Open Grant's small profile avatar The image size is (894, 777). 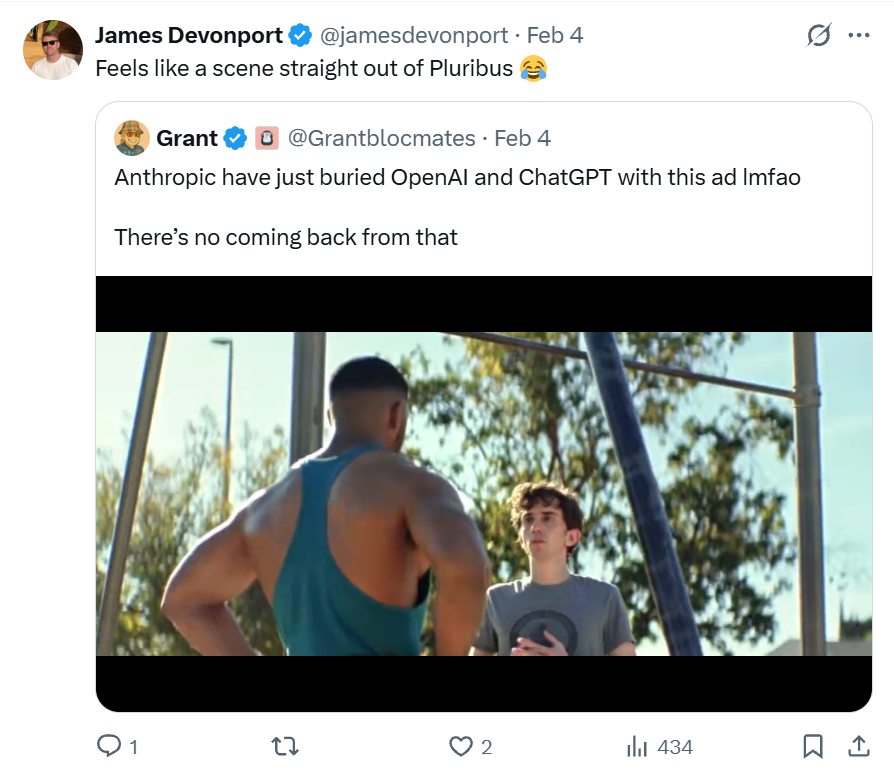tap(132, 138)
